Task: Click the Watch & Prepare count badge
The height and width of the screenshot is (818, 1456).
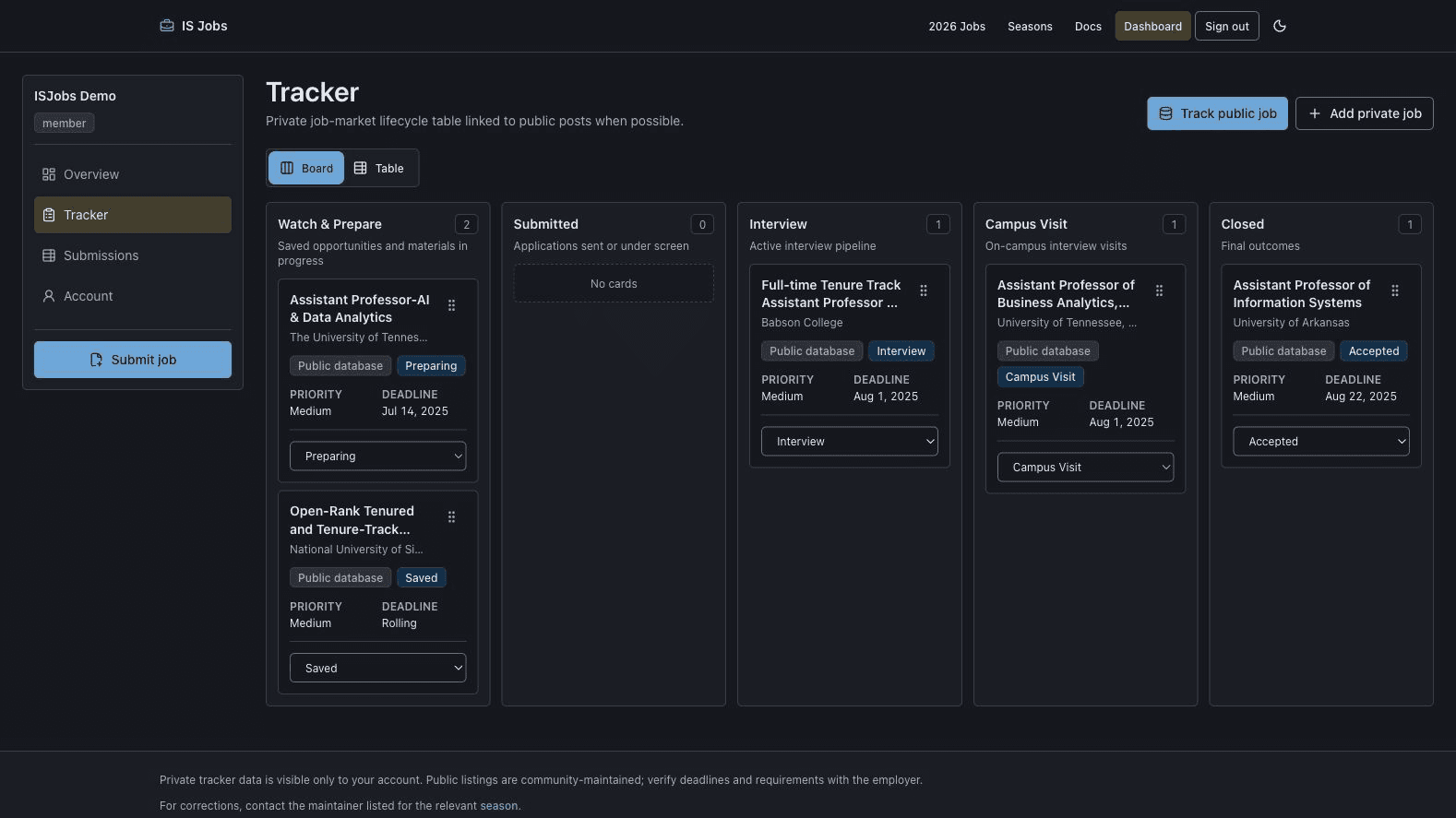Action: point(466,224)
